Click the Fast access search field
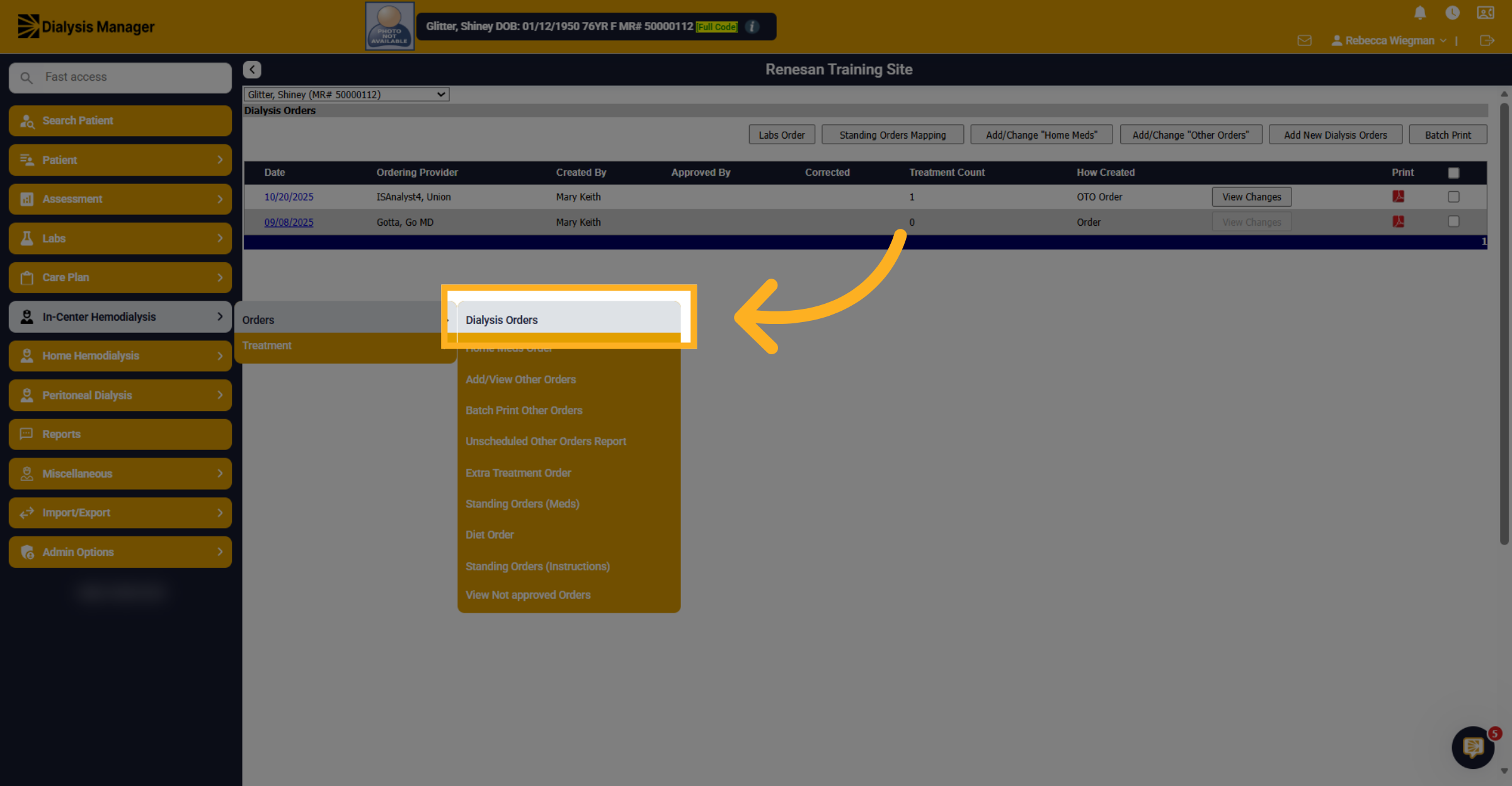The image size is (1512, 786). click(120, 78)
